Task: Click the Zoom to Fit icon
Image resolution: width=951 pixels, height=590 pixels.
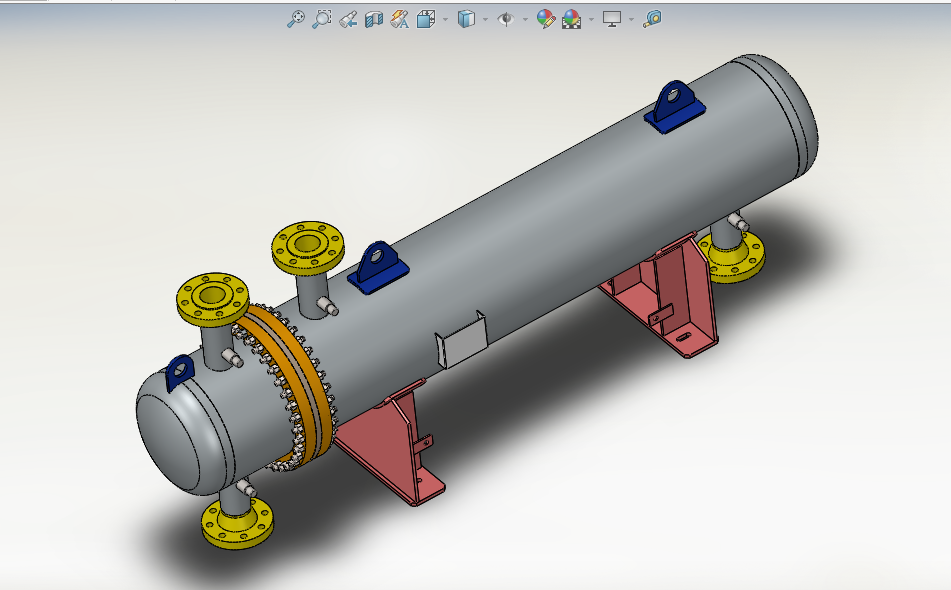Action: [296, 18]
